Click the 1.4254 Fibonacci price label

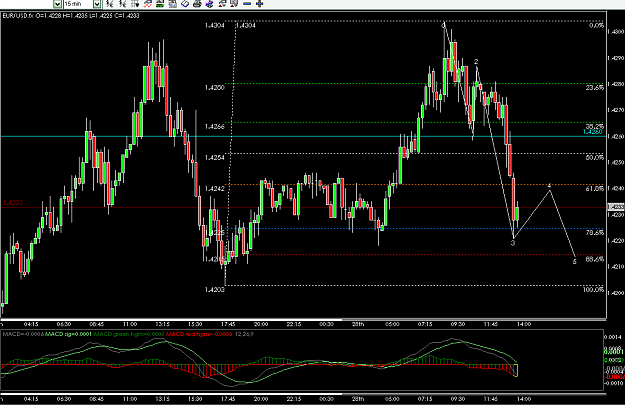[214, 157]
